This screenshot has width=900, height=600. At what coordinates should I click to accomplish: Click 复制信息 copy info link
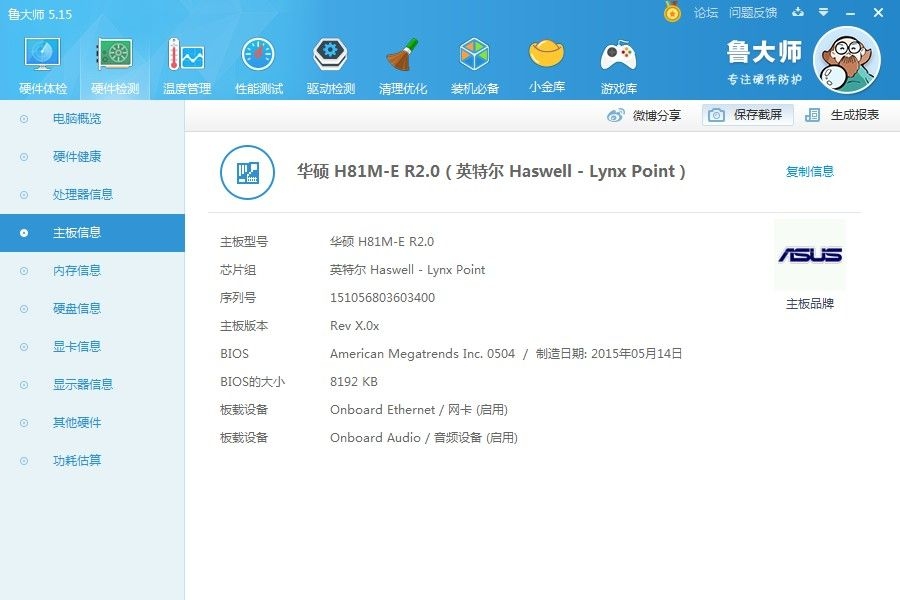click(x=810, y=171)
